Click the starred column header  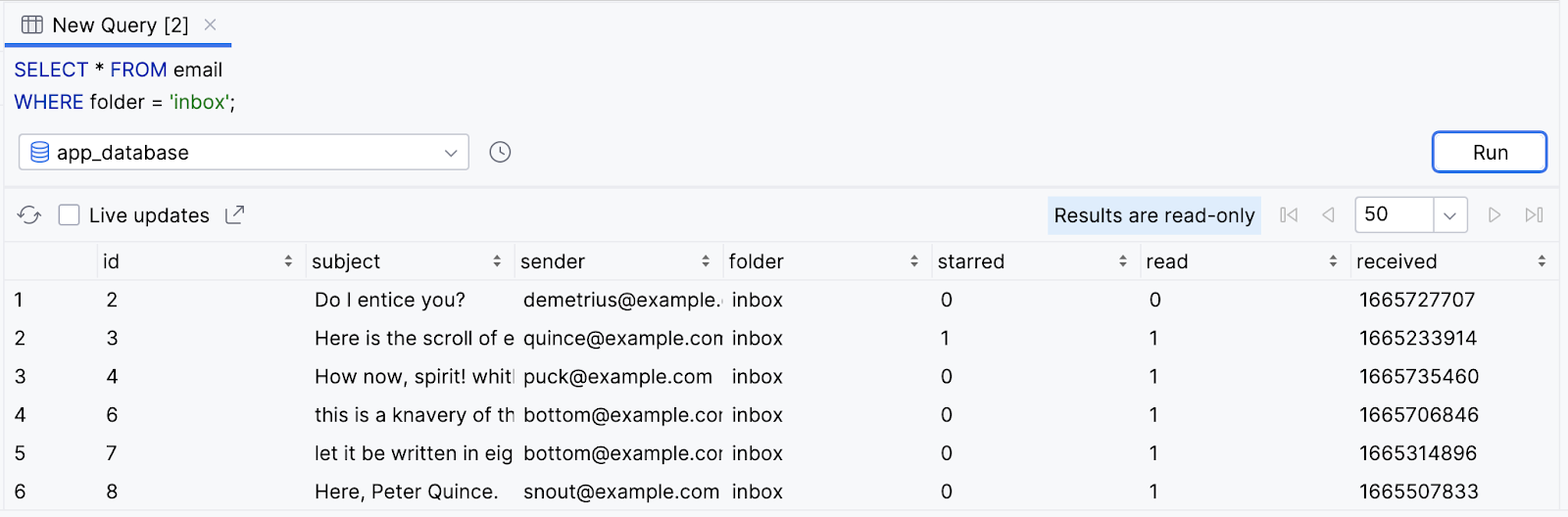[x=971, y=261]
